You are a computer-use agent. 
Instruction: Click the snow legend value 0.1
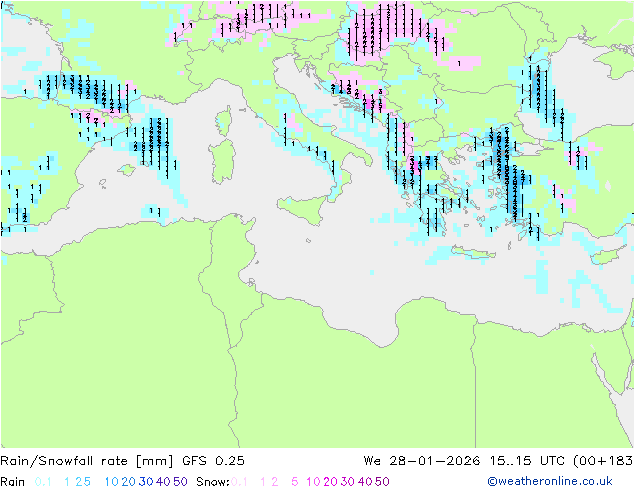[239, 482]
